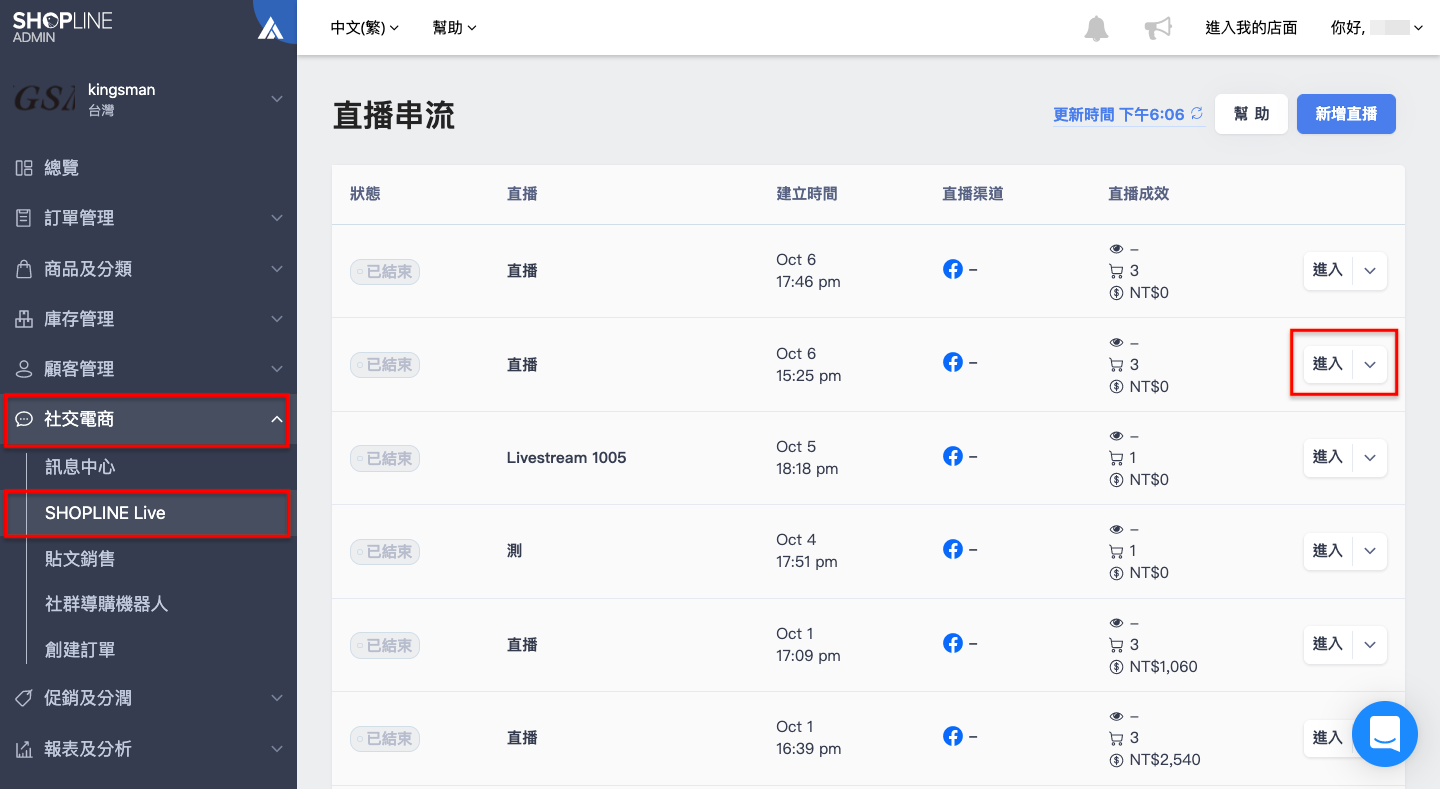Click Facebook icon in Livestream 1005 row
The image size is (1440, 789).
(x=953, y=456)
